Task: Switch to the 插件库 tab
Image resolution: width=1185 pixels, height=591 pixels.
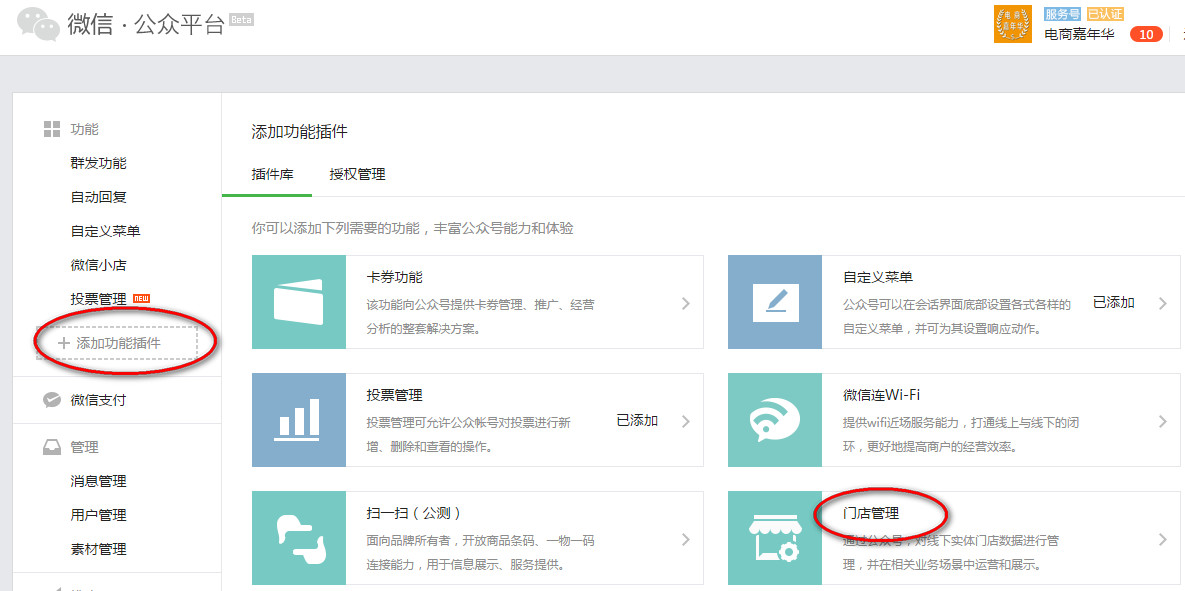Action: pyautogui.click(x=272, y=175)
